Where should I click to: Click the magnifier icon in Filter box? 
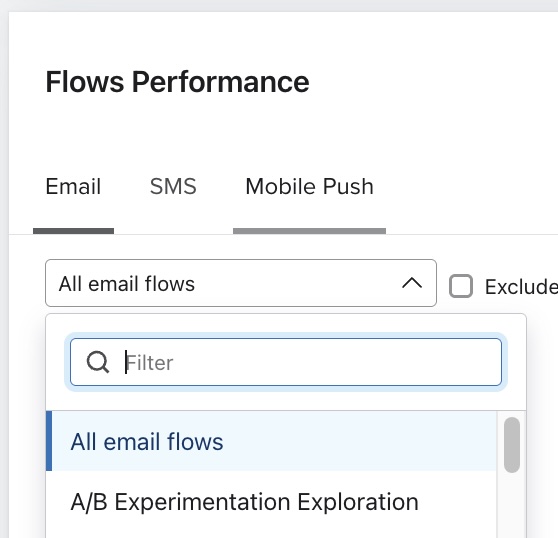click(x=98, y=362)
